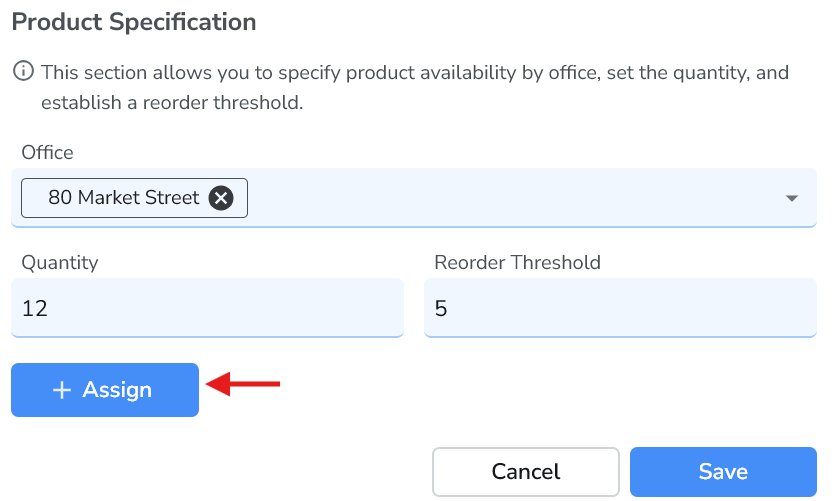Click the number 12 in Quantity
The image size is (832, 501).
pos(34,308)
